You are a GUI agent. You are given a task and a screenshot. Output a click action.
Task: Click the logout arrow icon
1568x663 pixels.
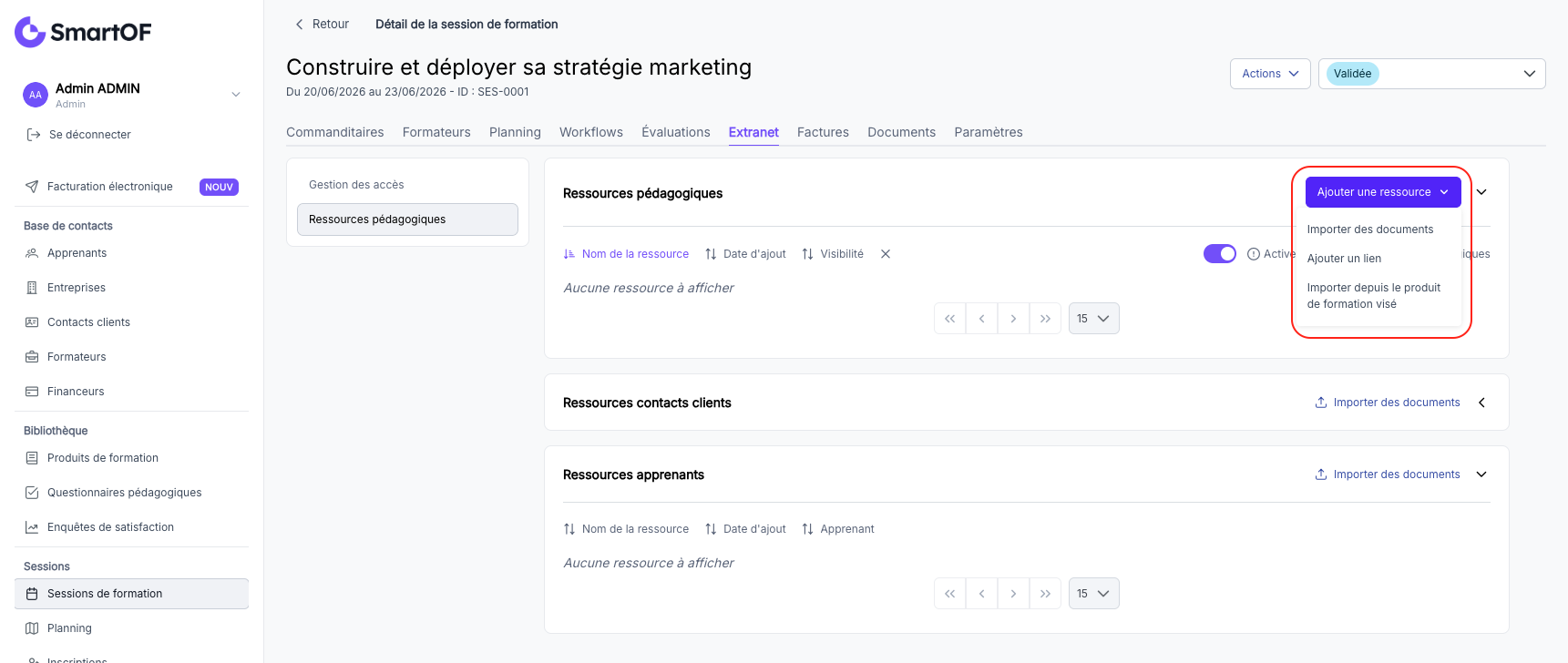tap(34, 135)
